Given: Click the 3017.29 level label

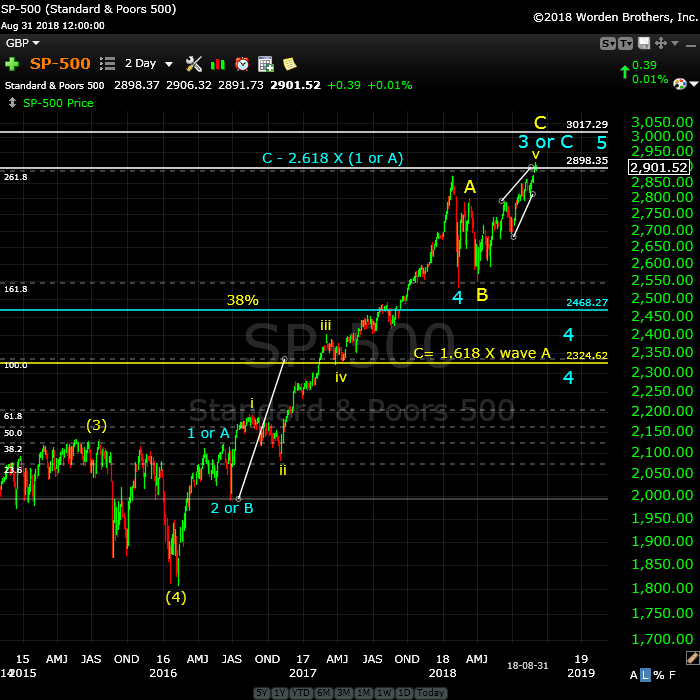Looking at the screenshot, I should click(x=587, y=125).
